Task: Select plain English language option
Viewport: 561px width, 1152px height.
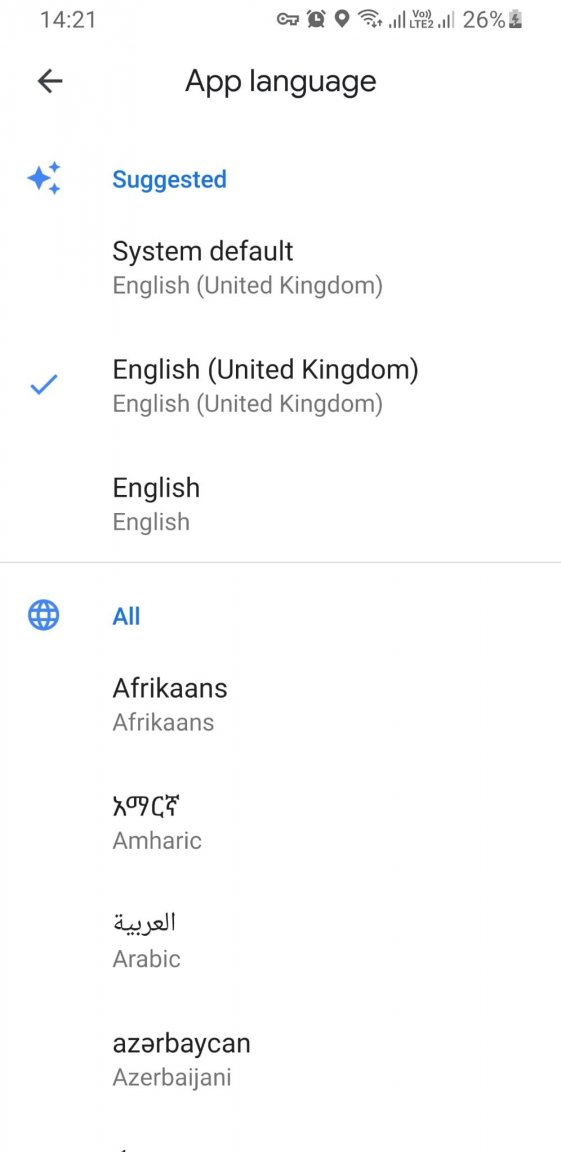Action: coord(280,504)
